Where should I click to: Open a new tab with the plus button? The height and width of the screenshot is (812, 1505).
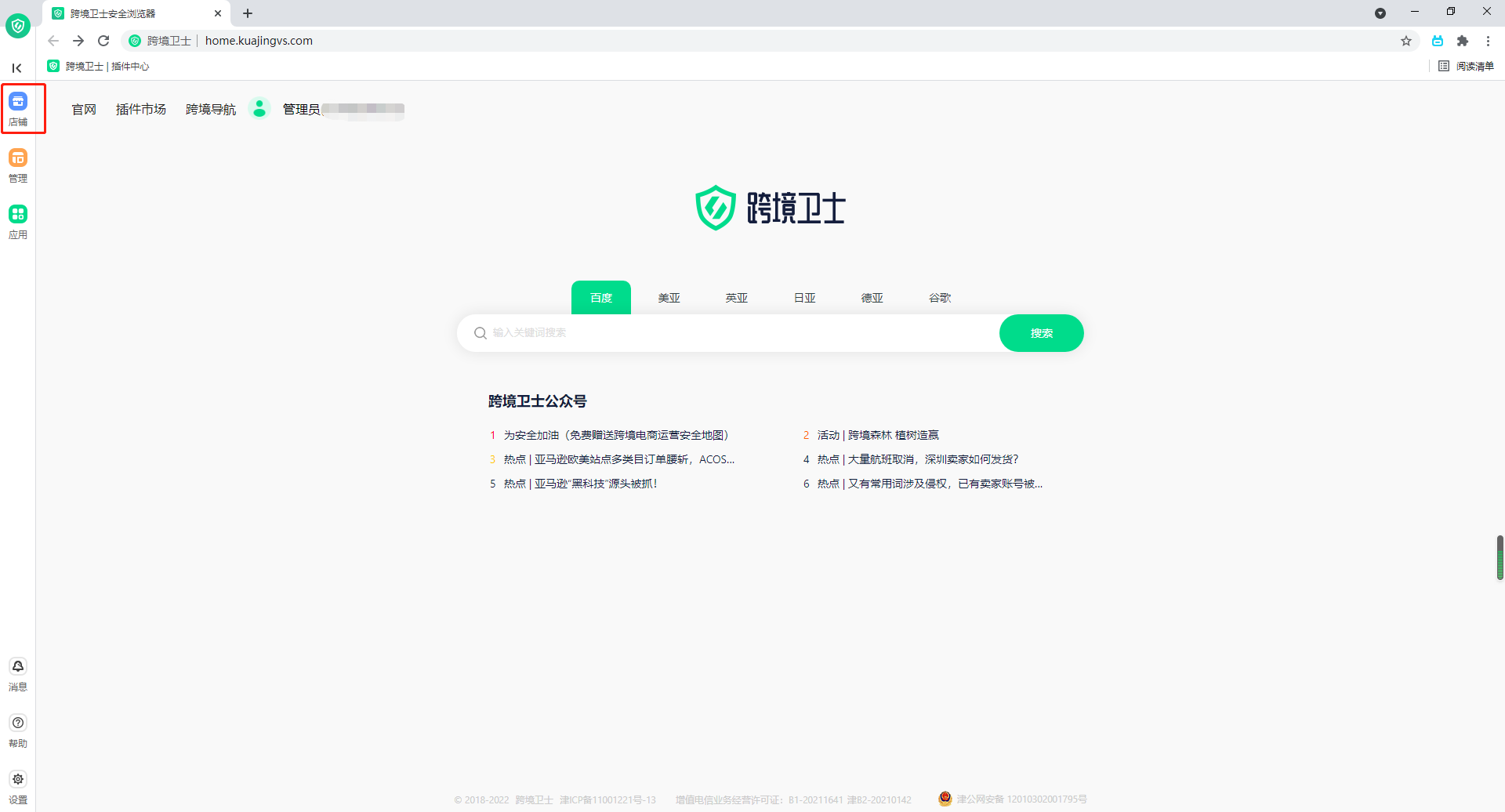[x=248, y=13]
